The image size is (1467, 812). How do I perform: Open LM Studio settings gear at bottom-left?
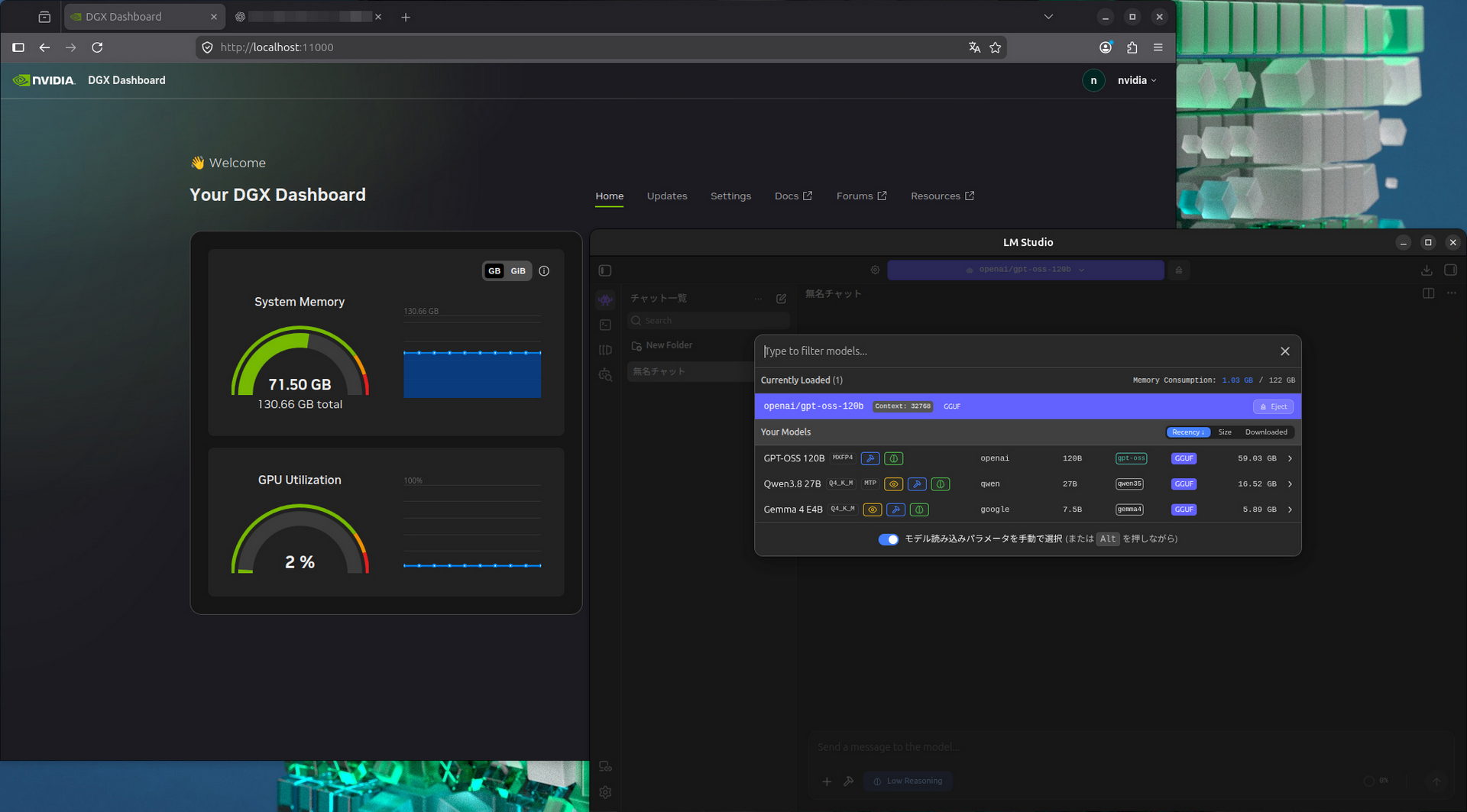pyautogui.click(x=605, y=793)
